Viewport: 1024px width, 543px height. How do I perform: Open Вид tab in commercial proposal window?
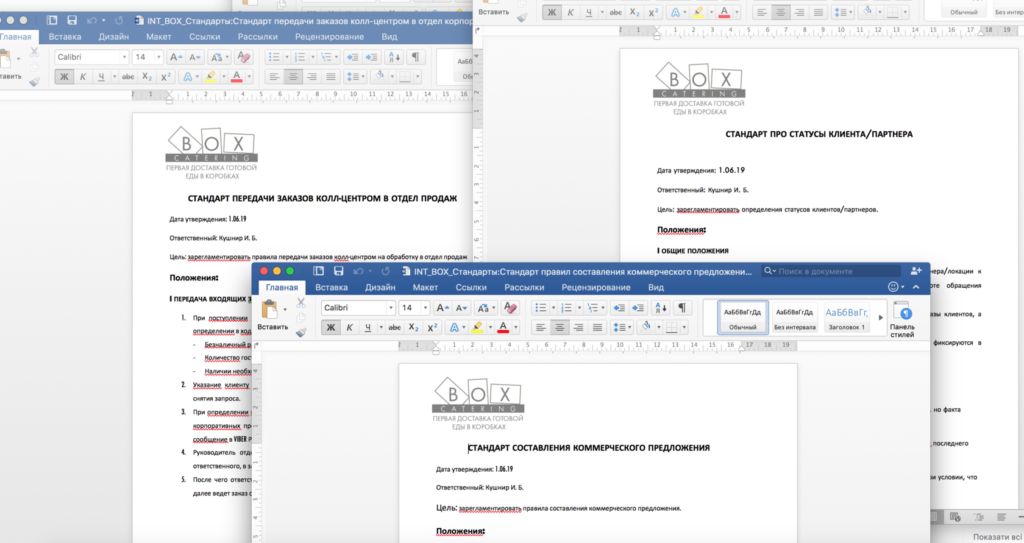click(656, 287)
